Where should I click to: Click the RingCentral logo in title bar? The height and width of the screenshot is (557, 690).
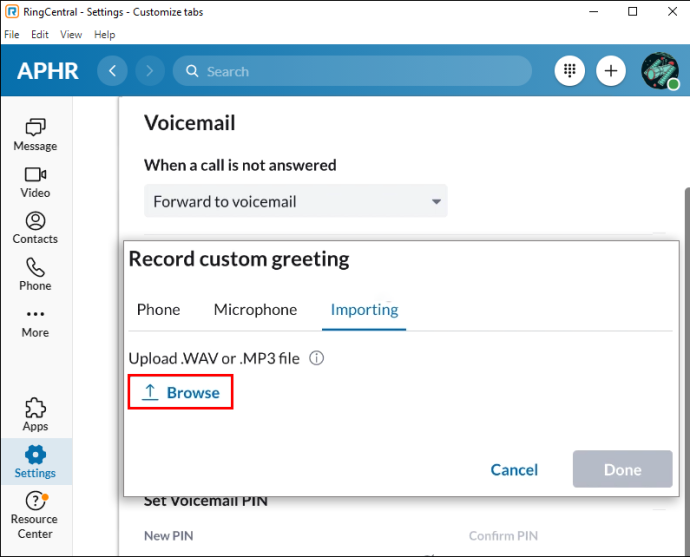pos(12,12)
